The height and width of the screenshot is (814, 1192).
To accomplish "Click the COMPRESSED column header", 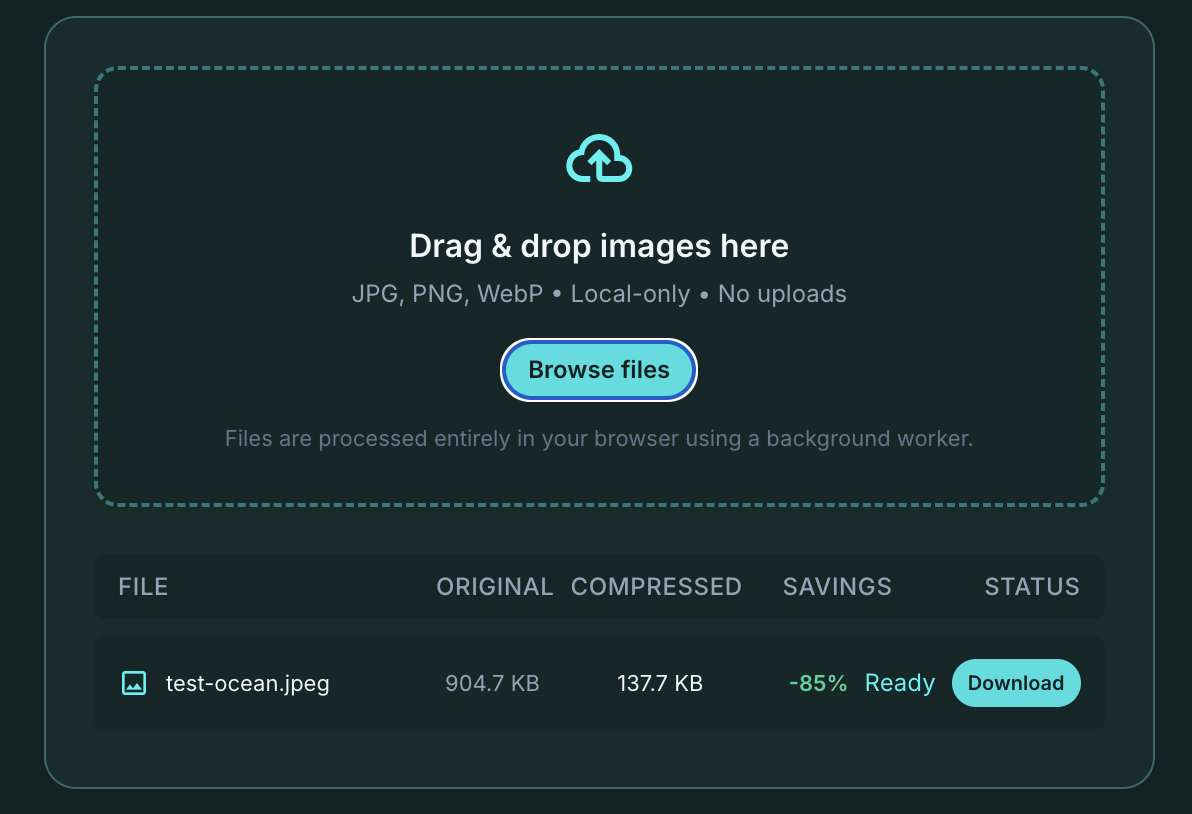I will (x=656, y=587).
